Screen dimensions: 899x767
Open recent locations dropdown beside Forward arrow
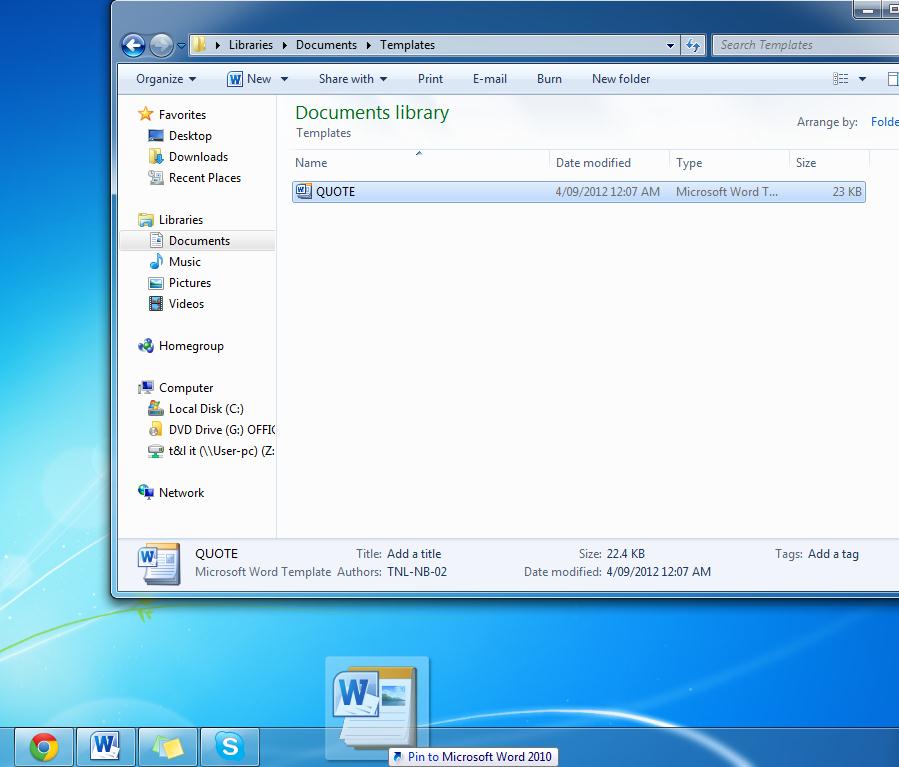pos(181,45)
